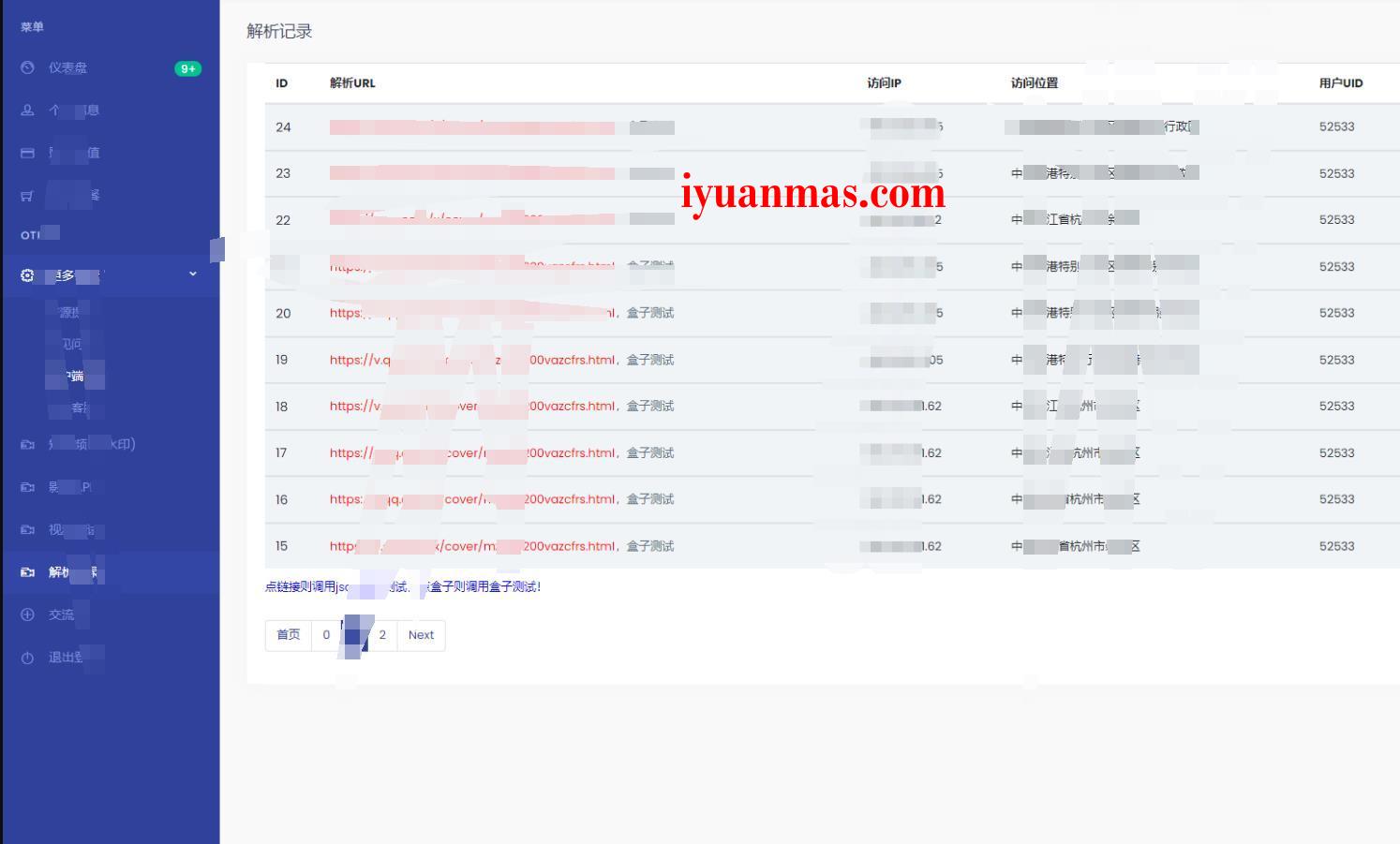Collapse the gear submenu with its chevron
1400x844 pixels.
point(193,274)
